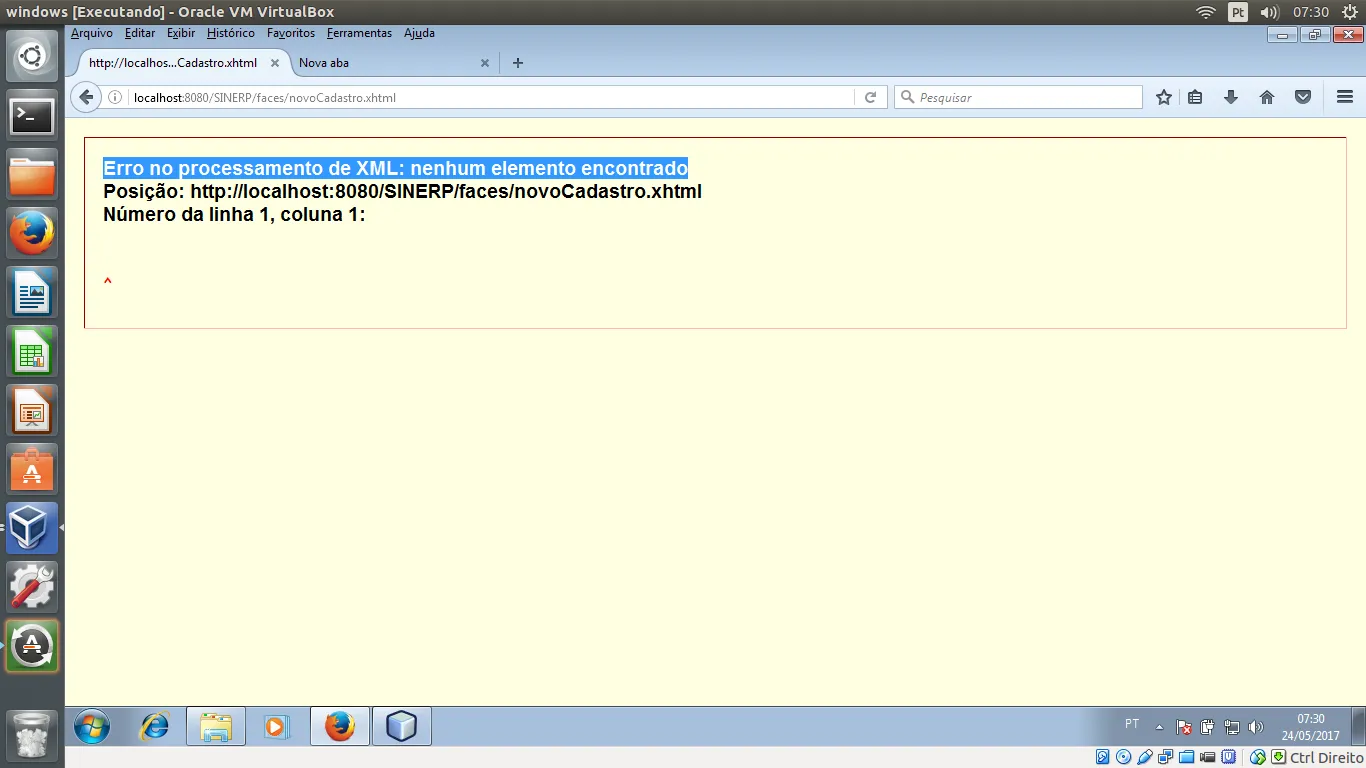Click the Windows tray power plug icon
The image size is (1366, 768).
click(x=1208, y=727)
